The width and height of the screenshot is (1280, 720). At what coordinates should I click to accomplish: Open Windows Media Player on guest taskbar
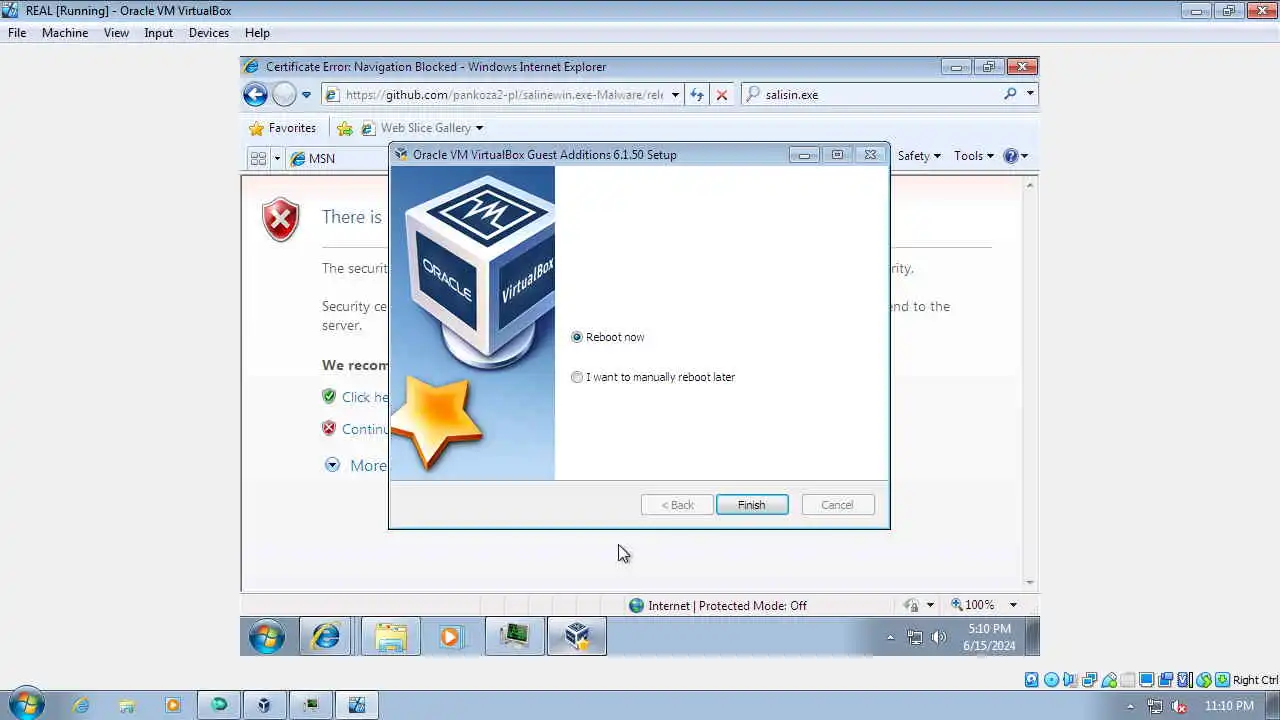tap(450, 636)
